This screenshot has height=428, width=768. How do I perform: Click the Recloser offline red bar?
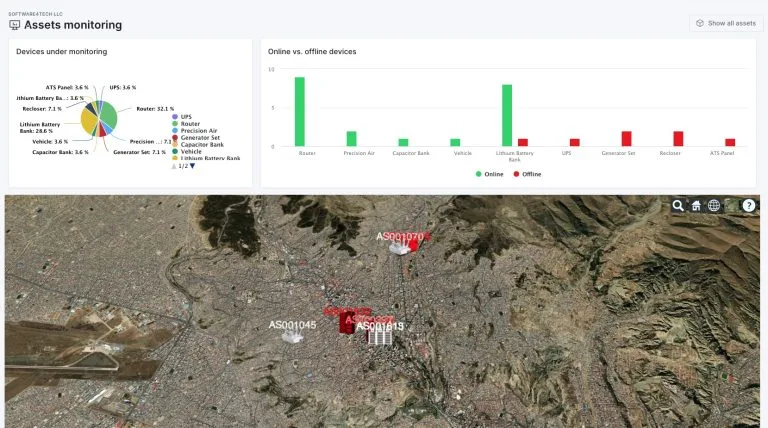coord(678,139)
